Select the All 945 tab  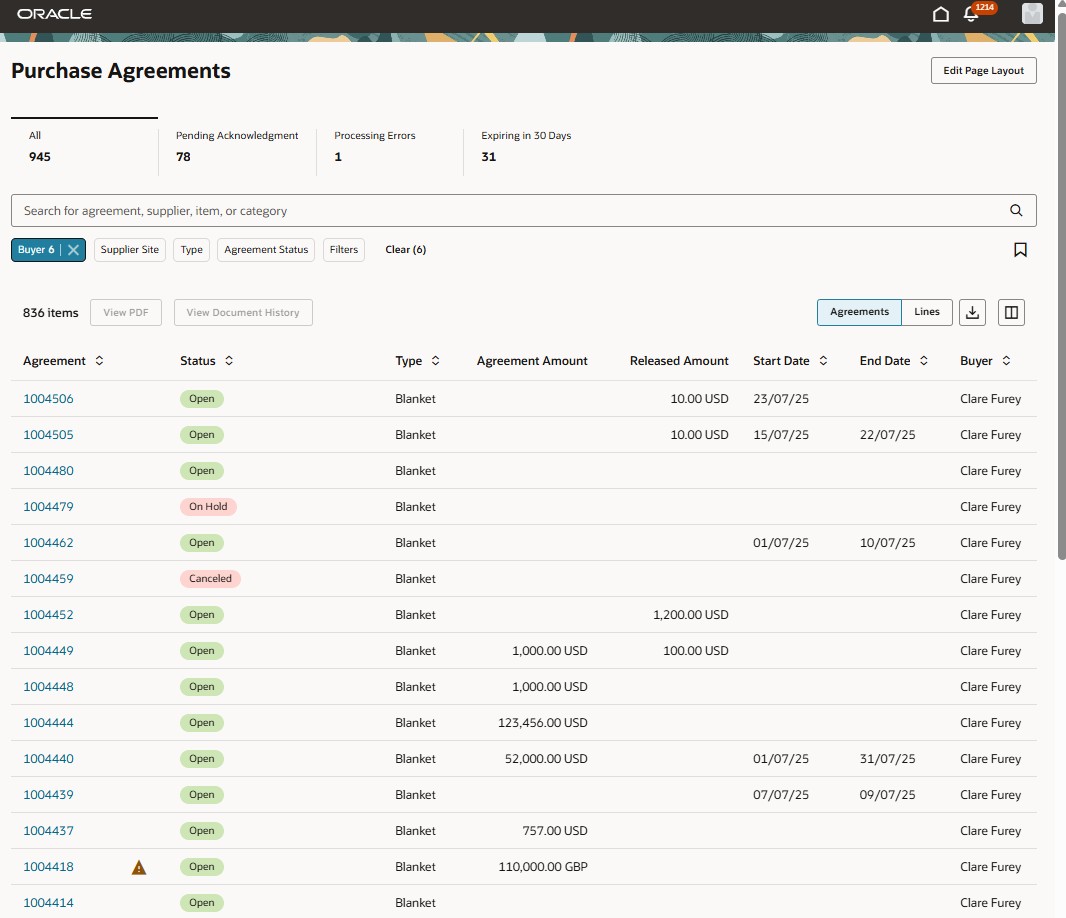click(x=84, y=147)
